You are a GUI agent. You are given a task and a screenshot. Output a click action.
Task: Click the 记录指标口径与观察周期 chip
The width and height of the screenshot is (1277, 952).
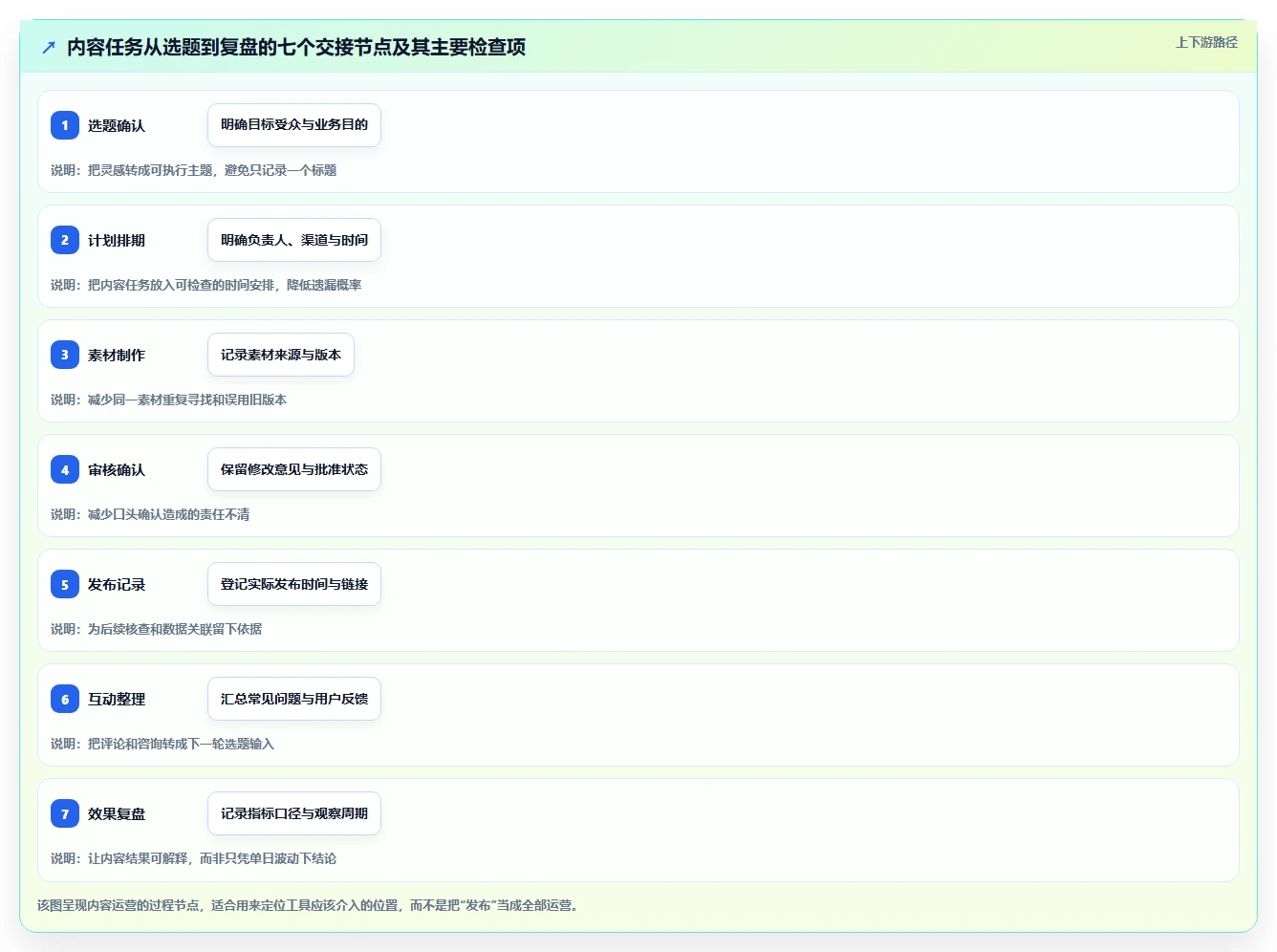click(x=294, y=813)
